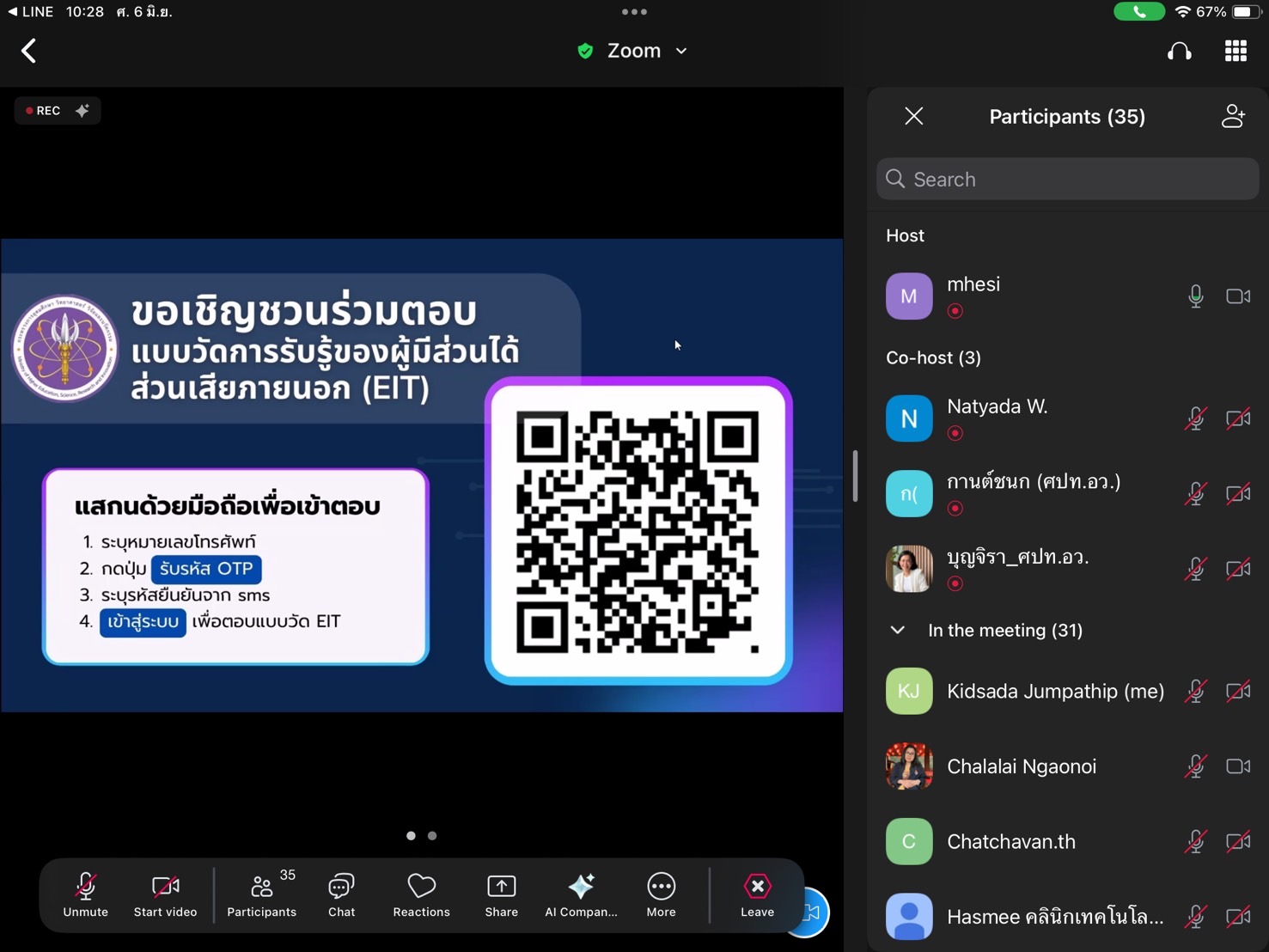Tap Chalalai Ngaonoi's profile photo
The image size is (1269, 952).
point(909,766)
